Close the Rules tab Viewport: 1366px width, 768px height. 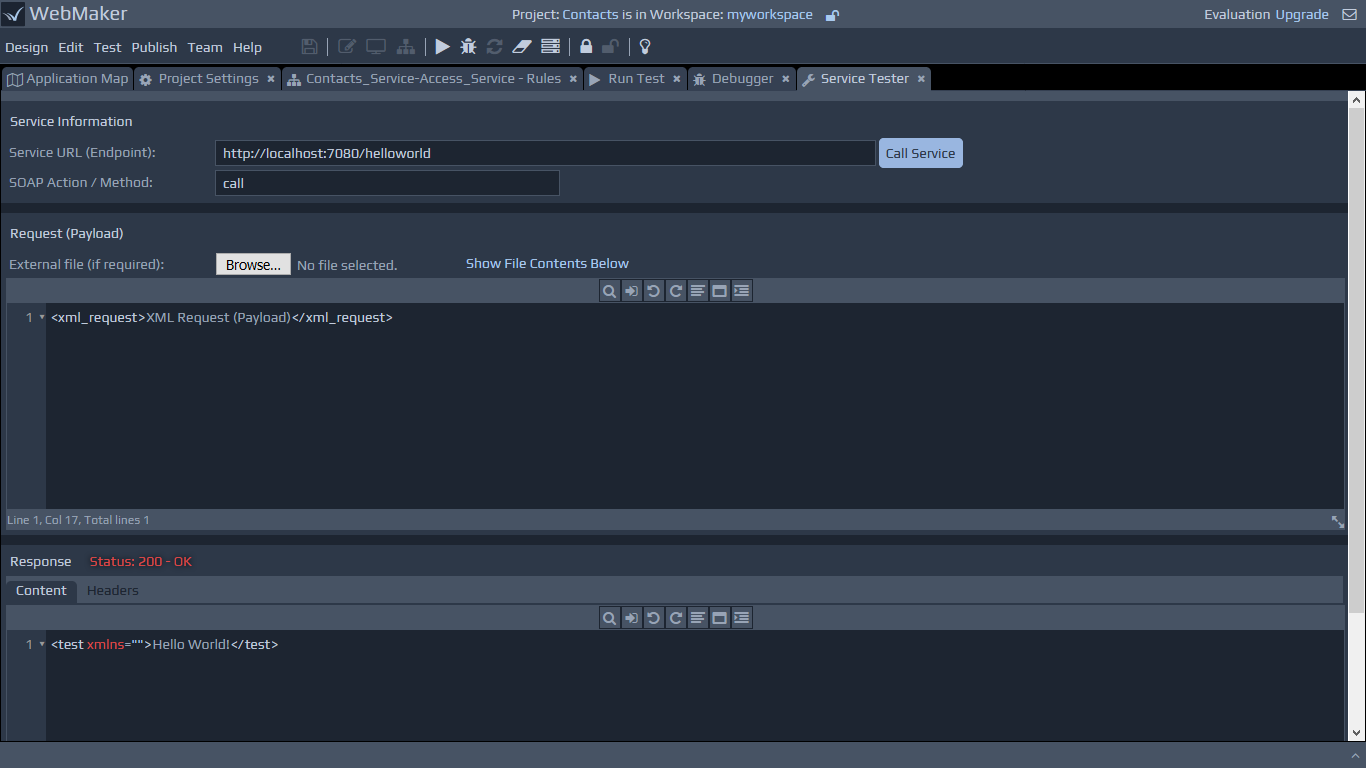[x=573, y=79]
